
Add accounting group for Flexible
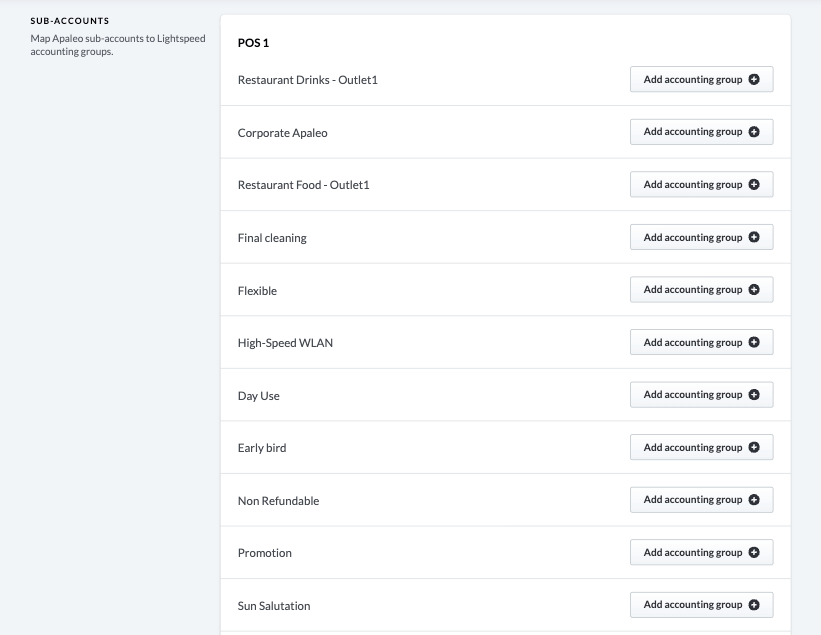click(700, 289)
